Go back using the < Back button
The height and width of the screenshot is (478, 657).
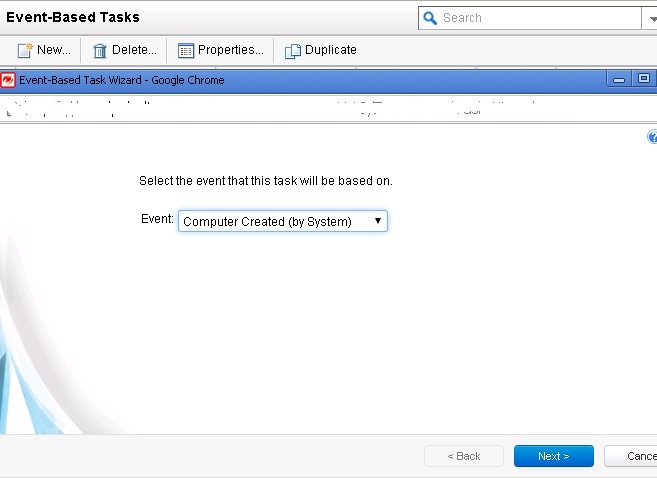(x=464, y=456)
